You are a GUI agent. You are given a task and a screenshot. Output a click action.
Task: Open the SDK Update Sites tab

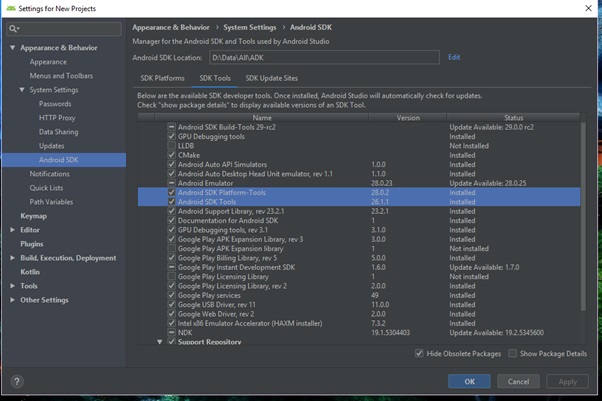271,78
